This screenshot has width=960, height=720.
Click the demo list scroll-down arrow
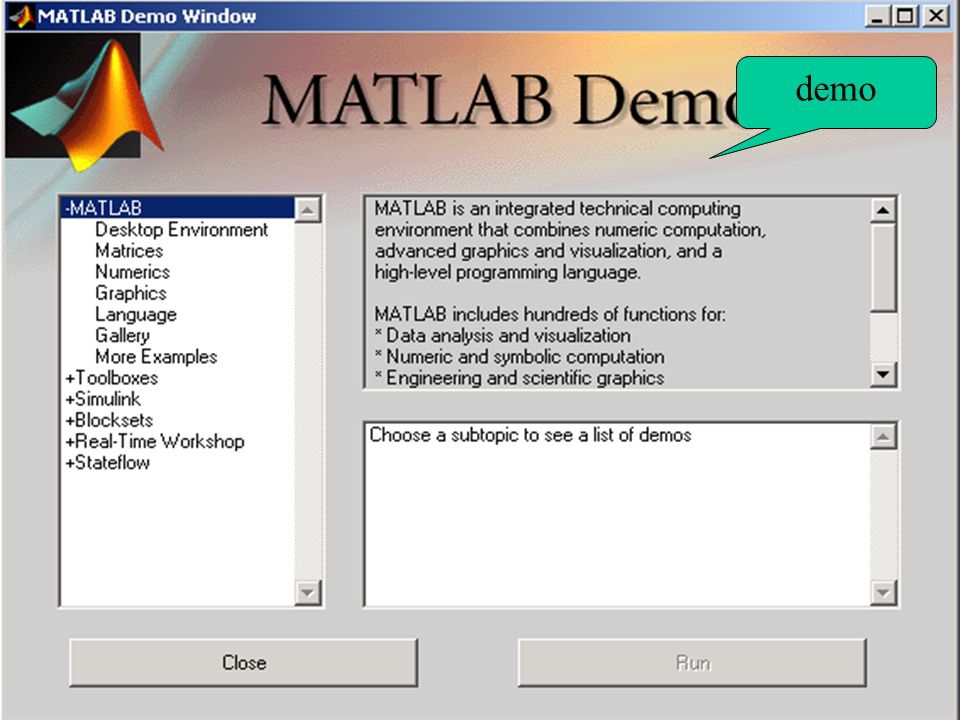coord(883,593)
